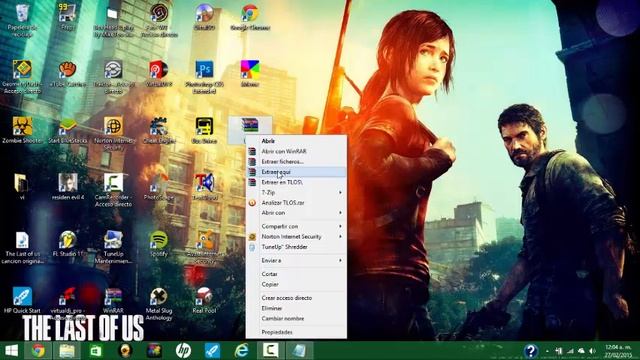This screenshot has width=640, height=360.
Task: Expand the 'Enviar a' submenu
Action: click(296, 260)
